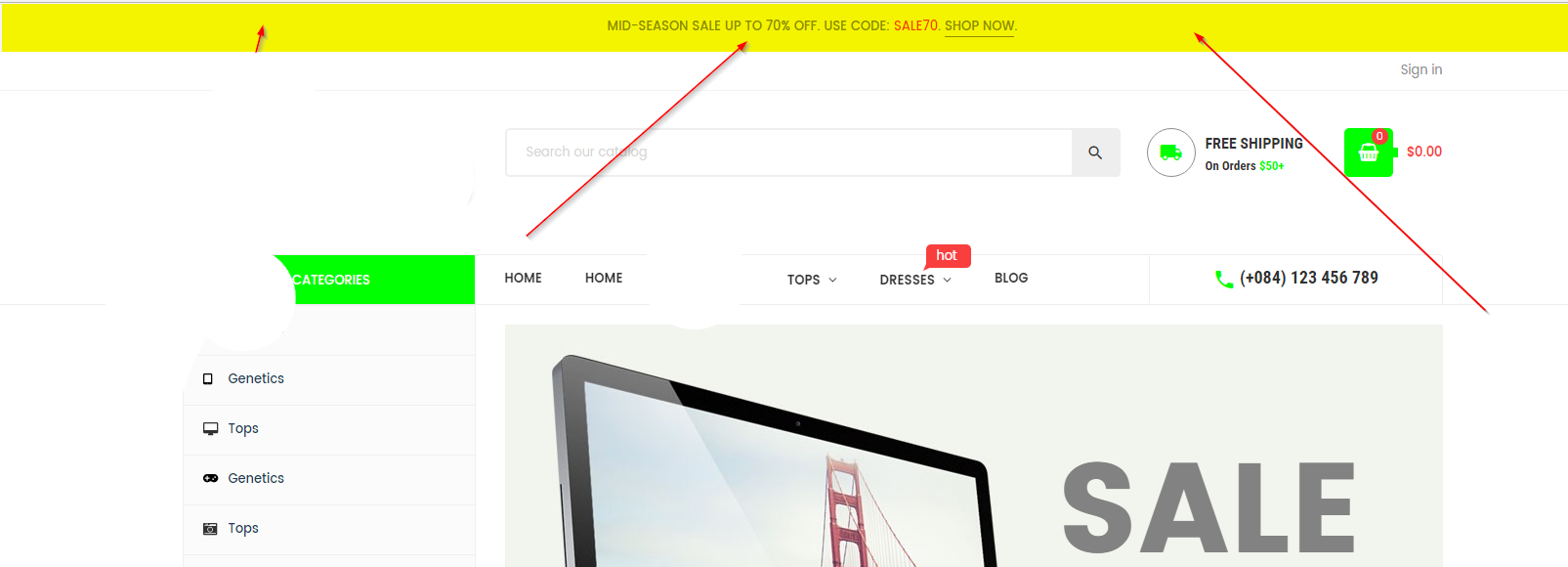Click the SALE banner image
Screen dimensions: 1568x567
973,446
